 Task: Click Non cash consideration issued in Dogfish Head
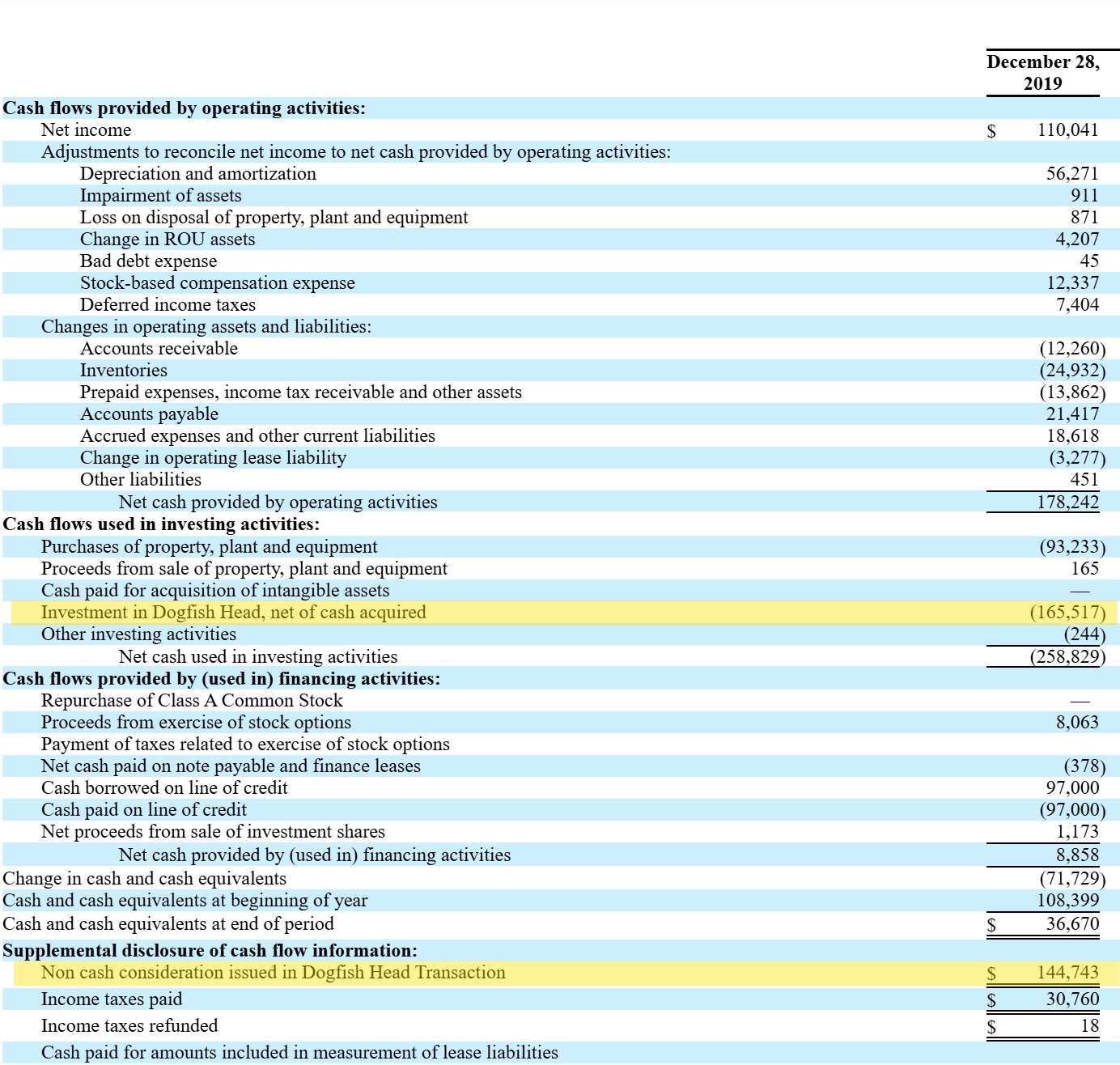coord(274,973)
